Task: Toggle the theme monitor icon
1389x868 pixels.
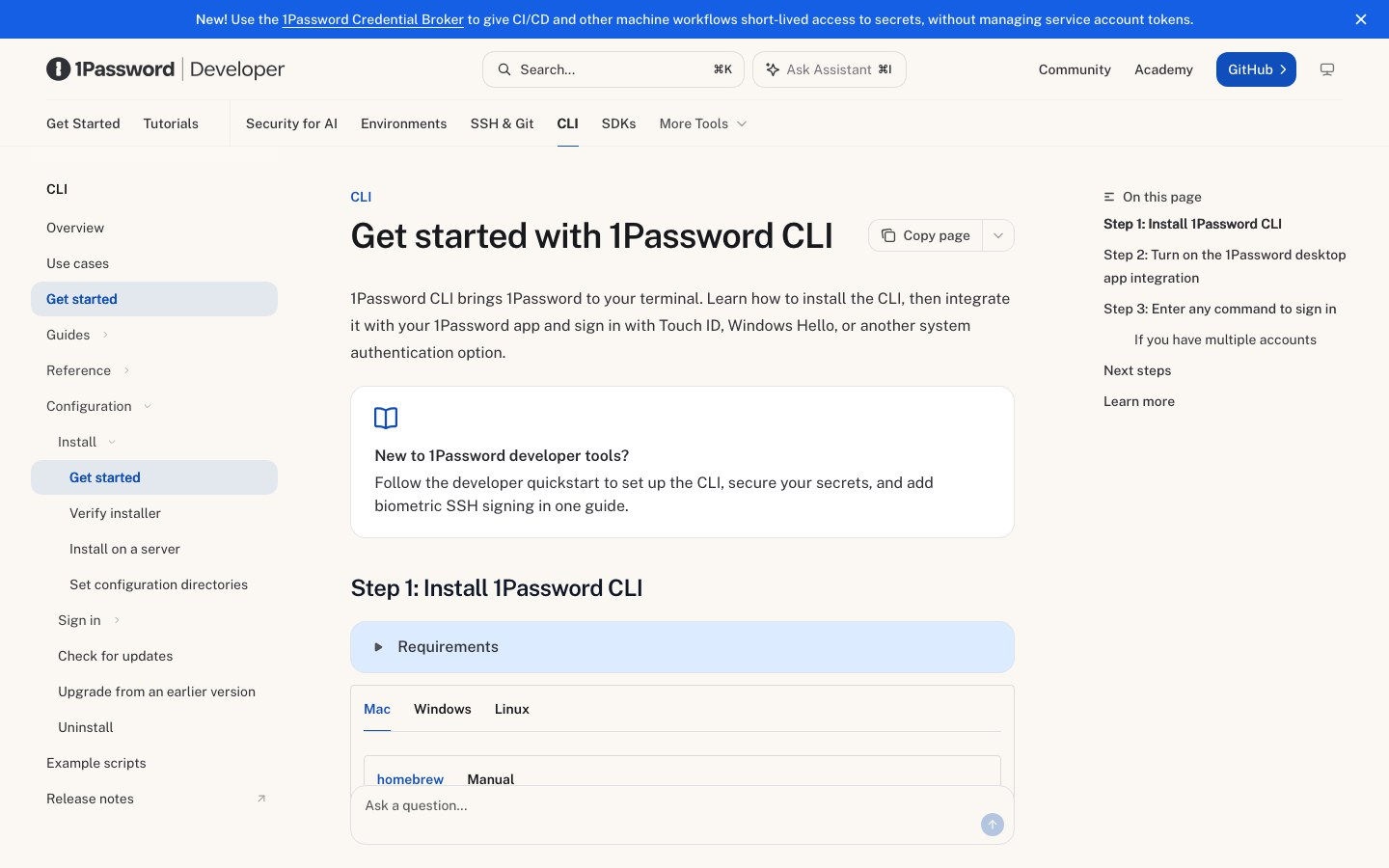Action: pos(1327,69)
